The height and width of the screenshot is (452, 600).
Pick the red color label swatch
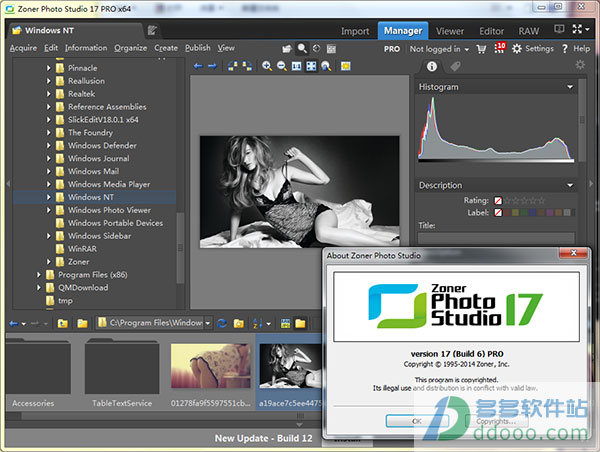(x=507, y=212)
